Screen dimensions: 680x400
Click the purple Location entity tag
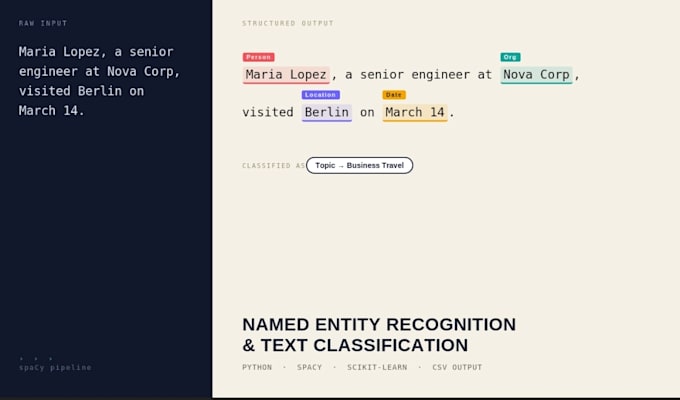point(320,95)
